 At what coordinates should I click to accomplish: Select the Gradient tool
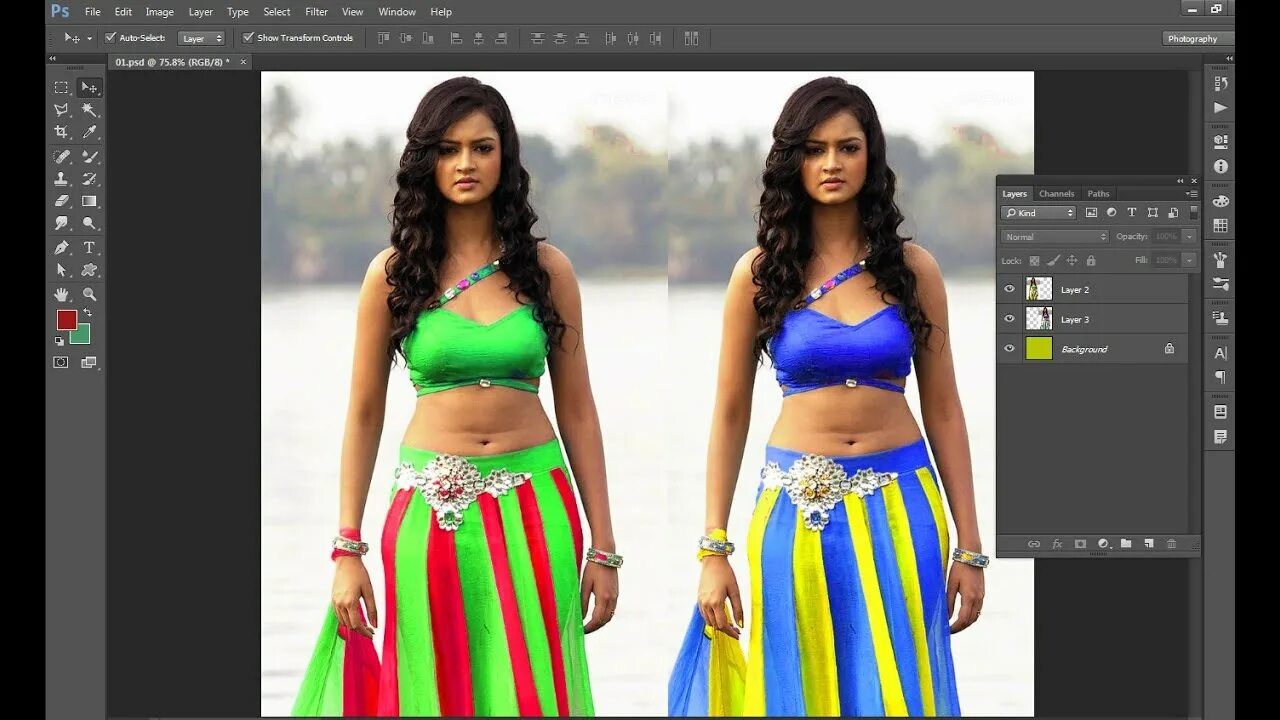(89, 201)
